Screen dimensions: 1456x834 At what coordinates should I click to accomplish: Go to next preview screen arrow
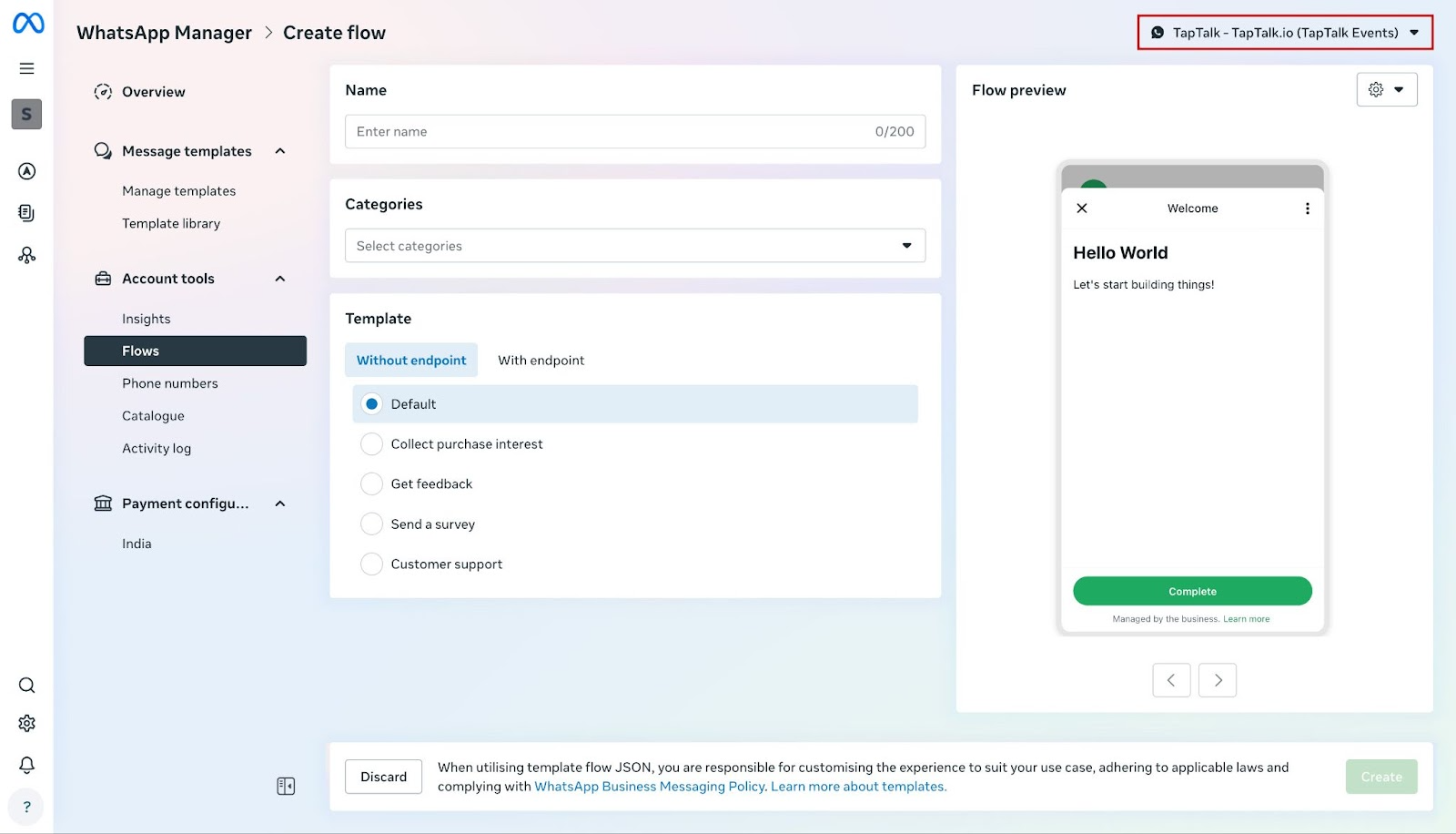[1218, 680]
